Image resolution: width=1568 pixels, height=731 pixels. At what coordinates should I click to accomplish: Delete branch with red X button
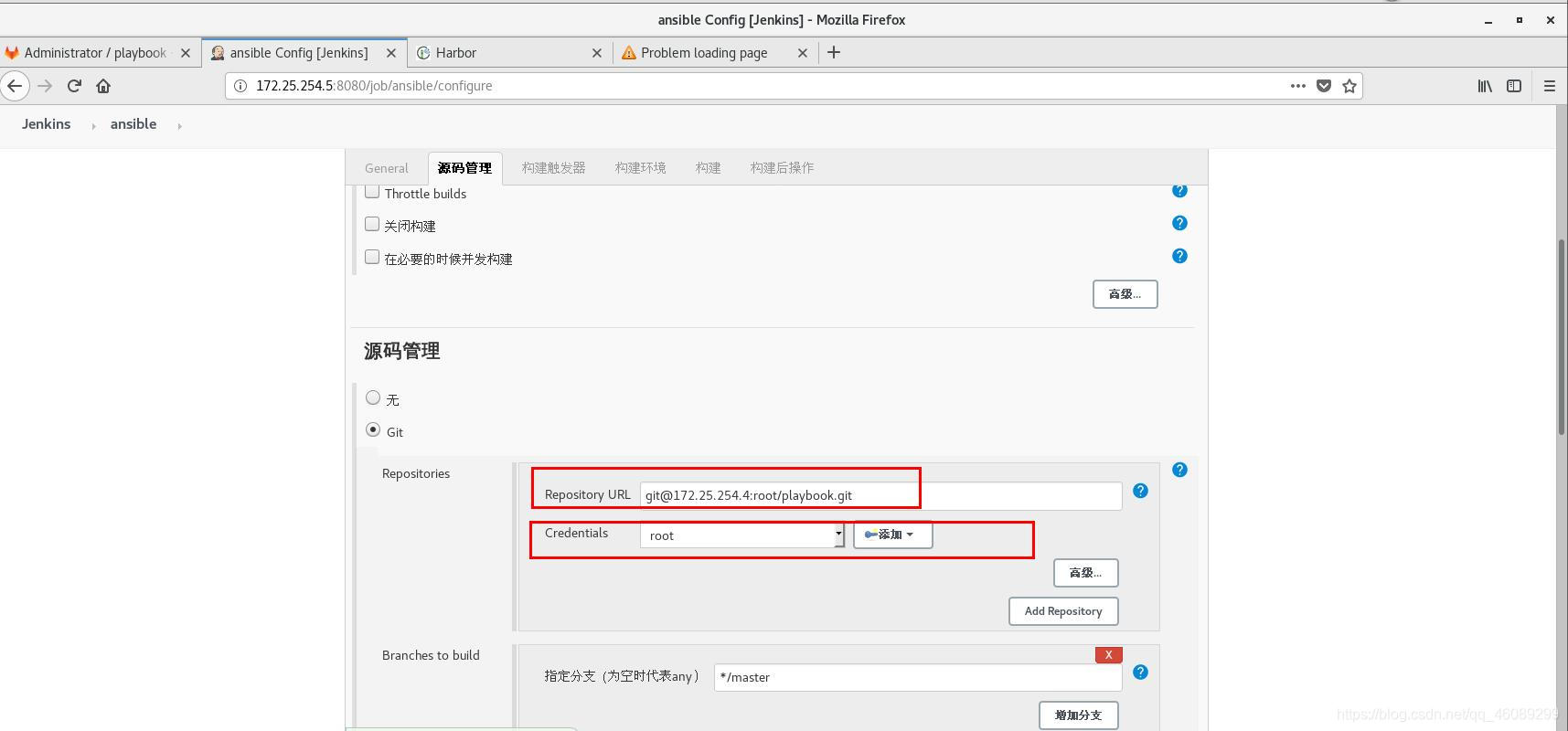(x=1108, y=654)
